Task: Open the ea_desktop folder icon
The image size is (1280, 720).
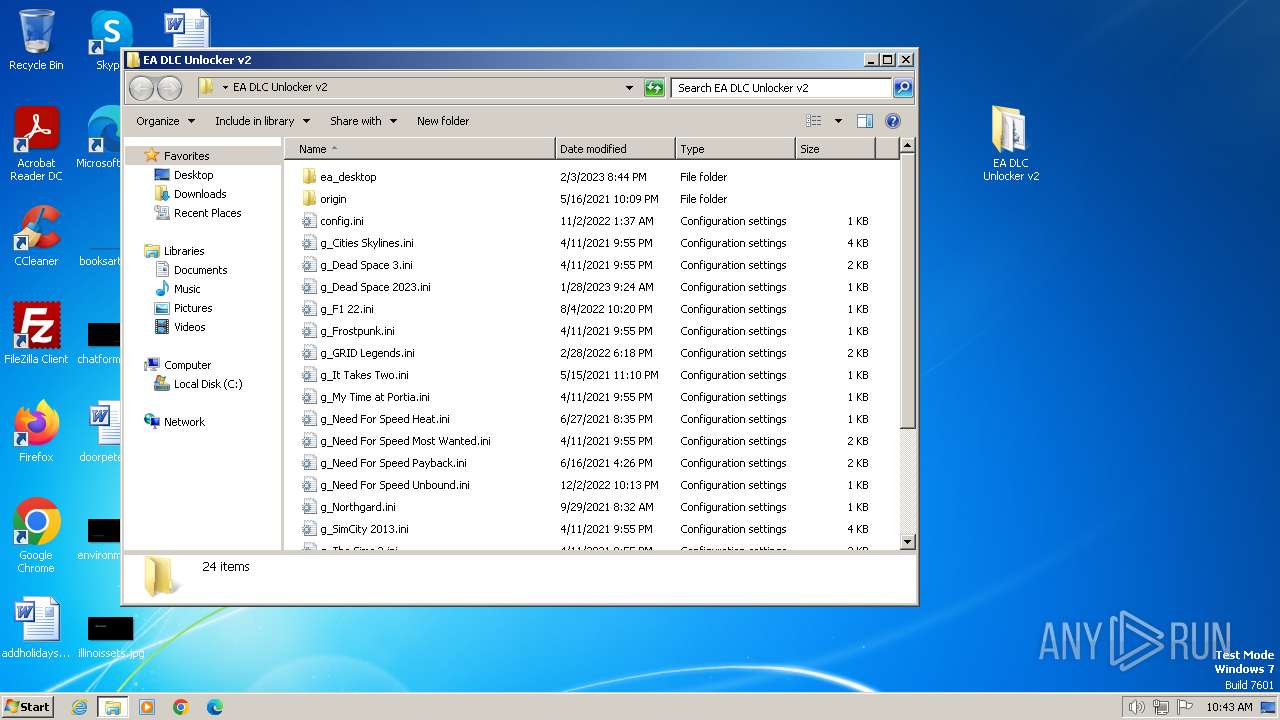Action: 310,177
